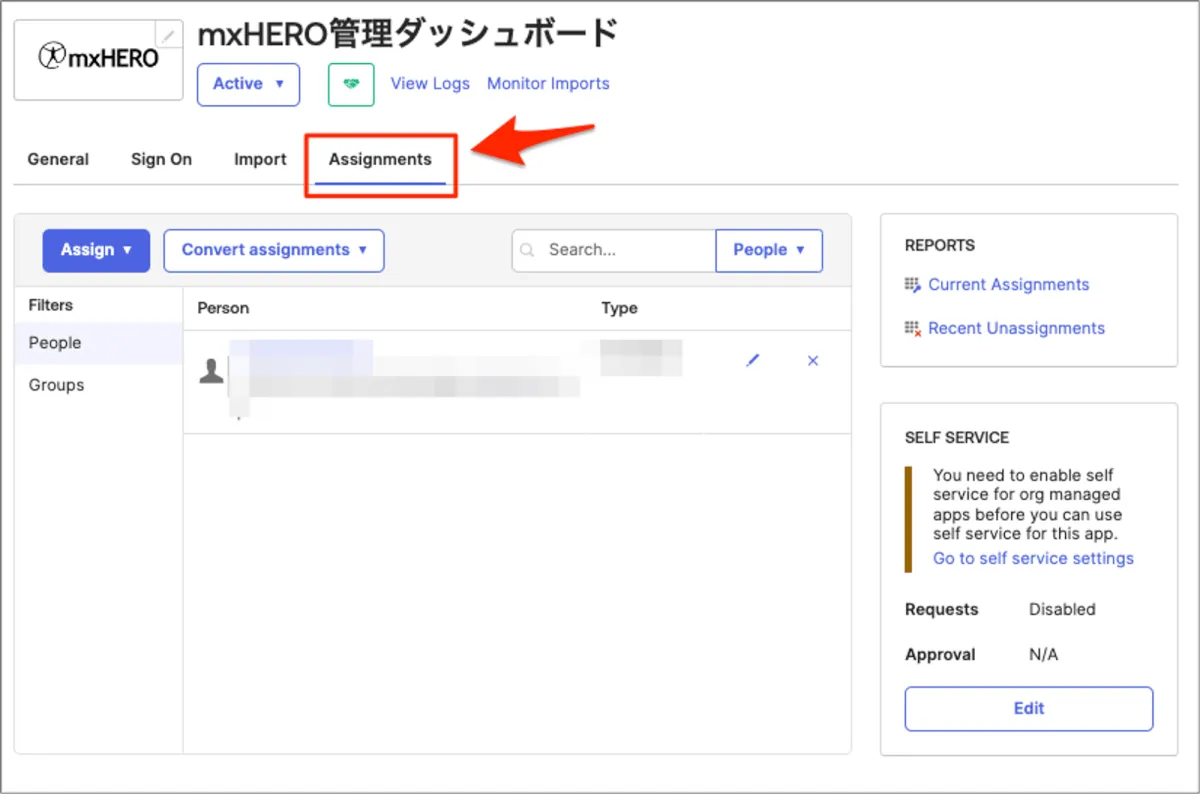Image resolution: width=1200 pixels, height=794 pixels.
Task: Remove the assigned person with X icon
Action: [x=812, y=360]
